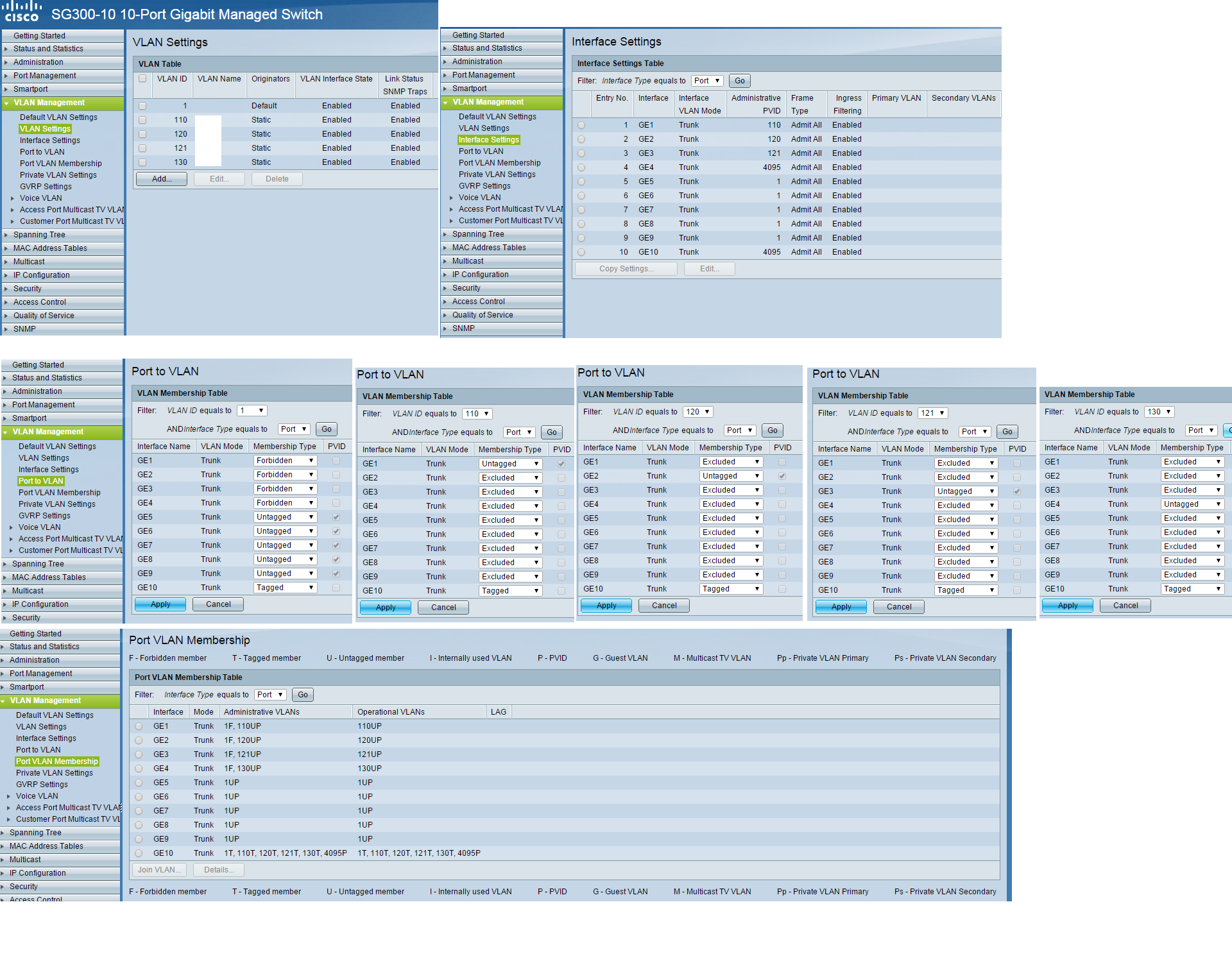Image resolution: width=1232 pixels, height=970 pixels.
Task: Click Cancel in the VLAN 121 Port to VLAN panel
Action: (x=899, y=607)
